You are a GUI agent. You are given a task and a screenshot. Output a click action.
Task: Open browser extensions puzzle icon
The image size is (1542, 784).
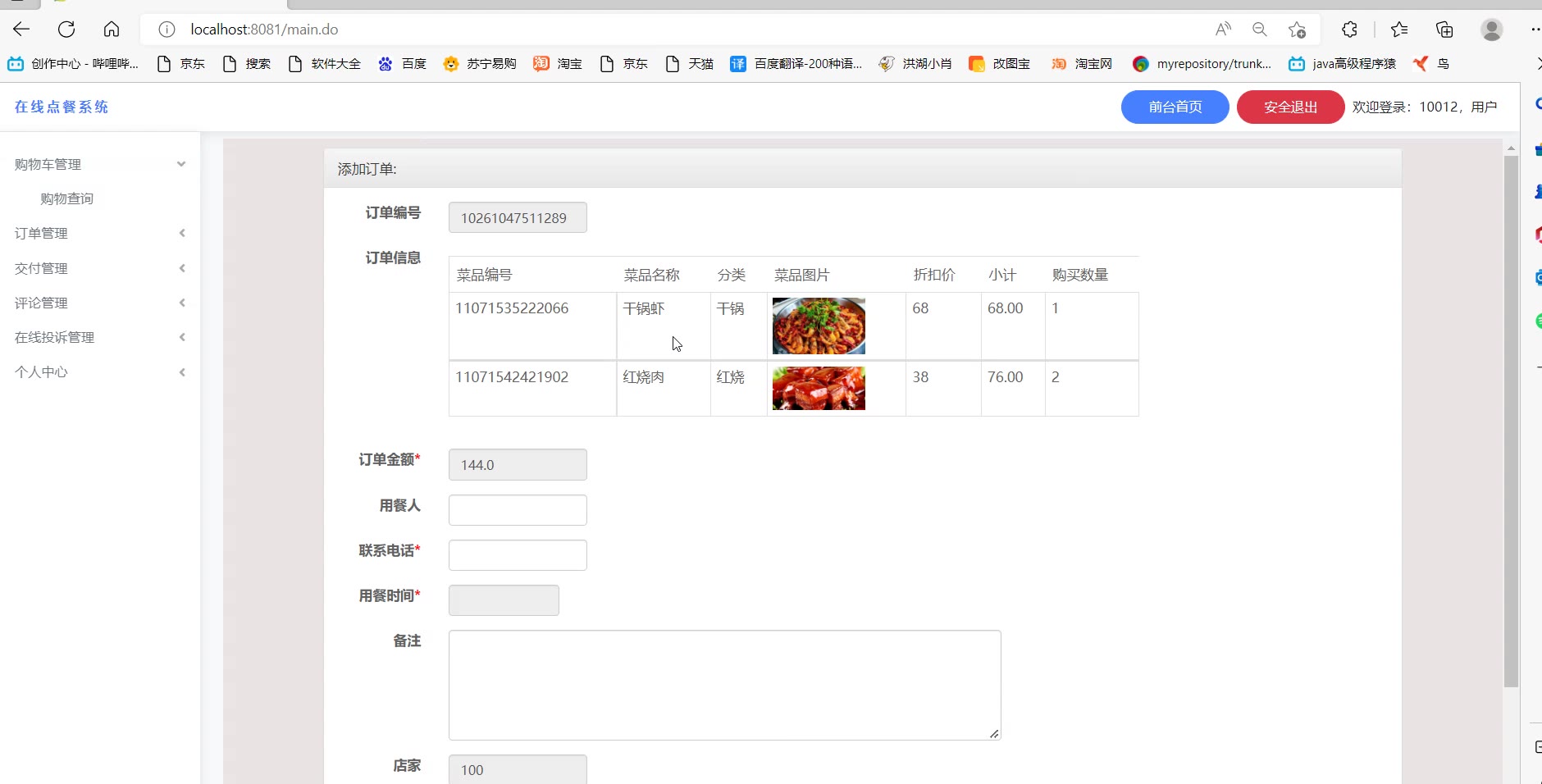1349,30
